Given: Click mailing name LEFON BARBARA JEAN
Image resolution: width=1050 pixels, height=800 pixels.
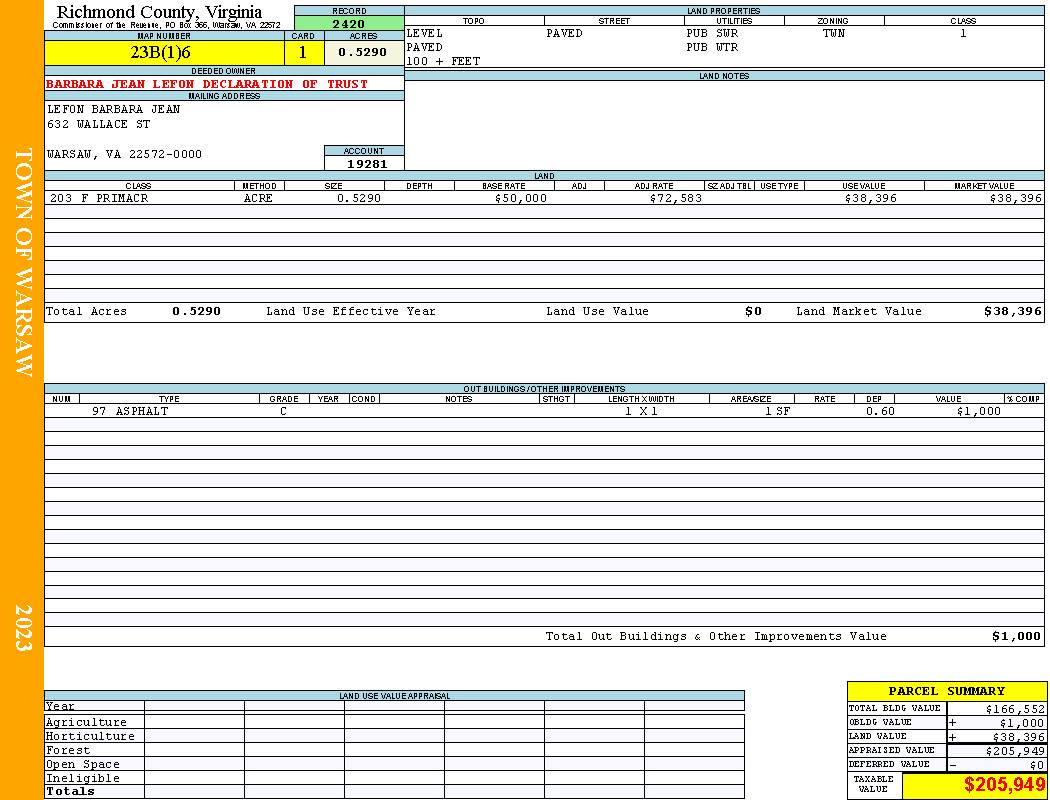Looking at the screenshot, I should pyautogui.click(x=113, y=109).
